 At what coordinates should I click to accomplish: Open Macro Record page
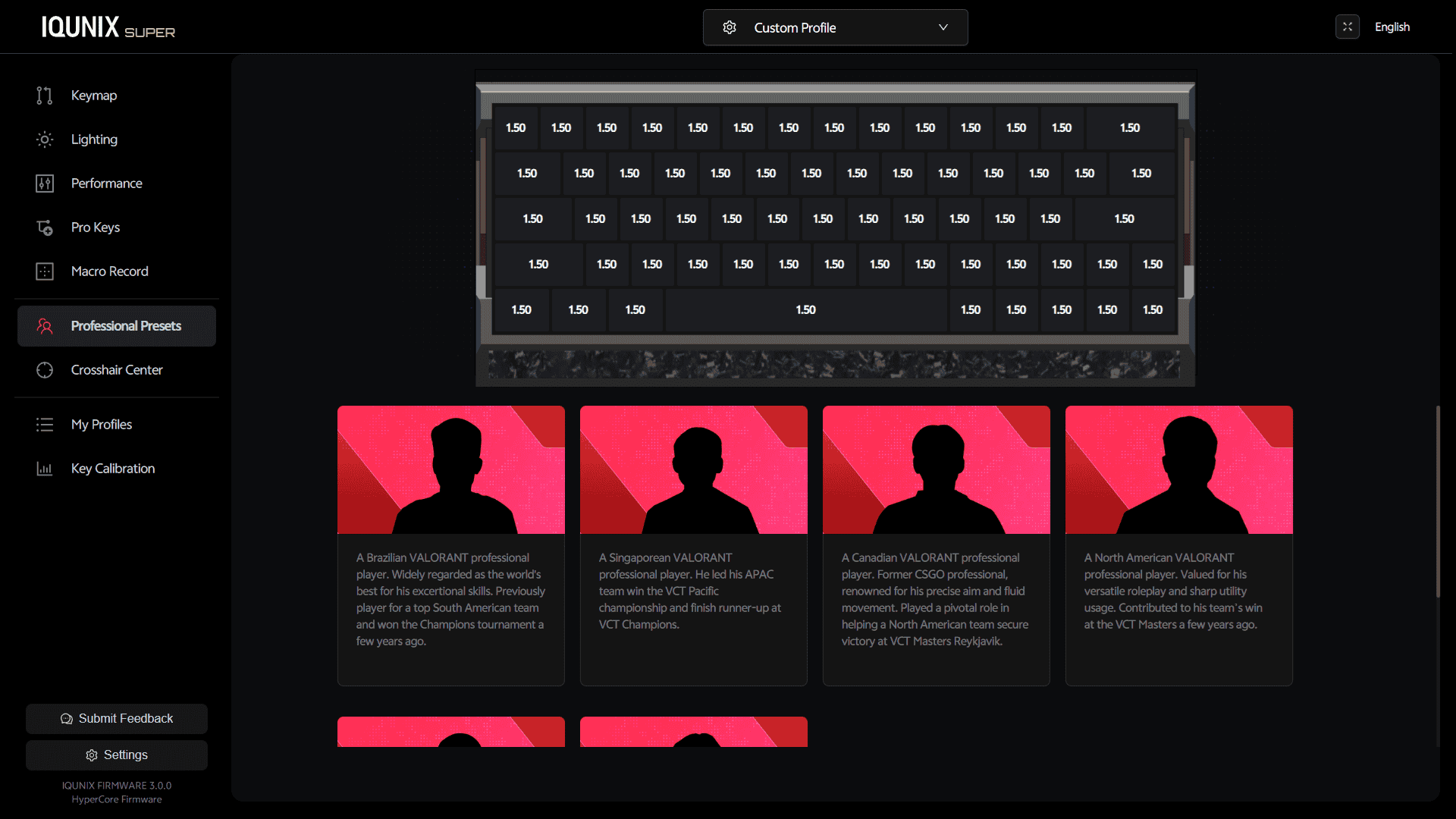click(x=117, y=271)
